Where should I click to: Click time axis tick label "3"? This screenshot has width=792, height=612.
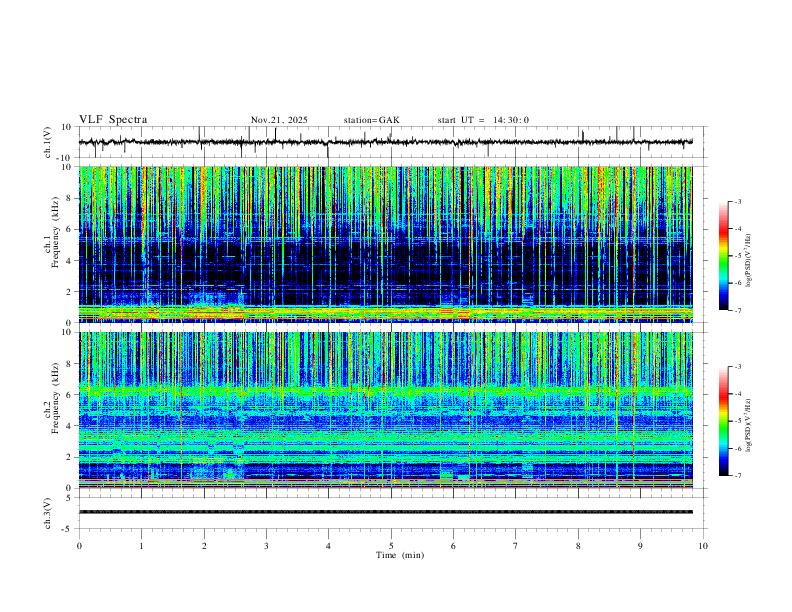click(266, 546)
